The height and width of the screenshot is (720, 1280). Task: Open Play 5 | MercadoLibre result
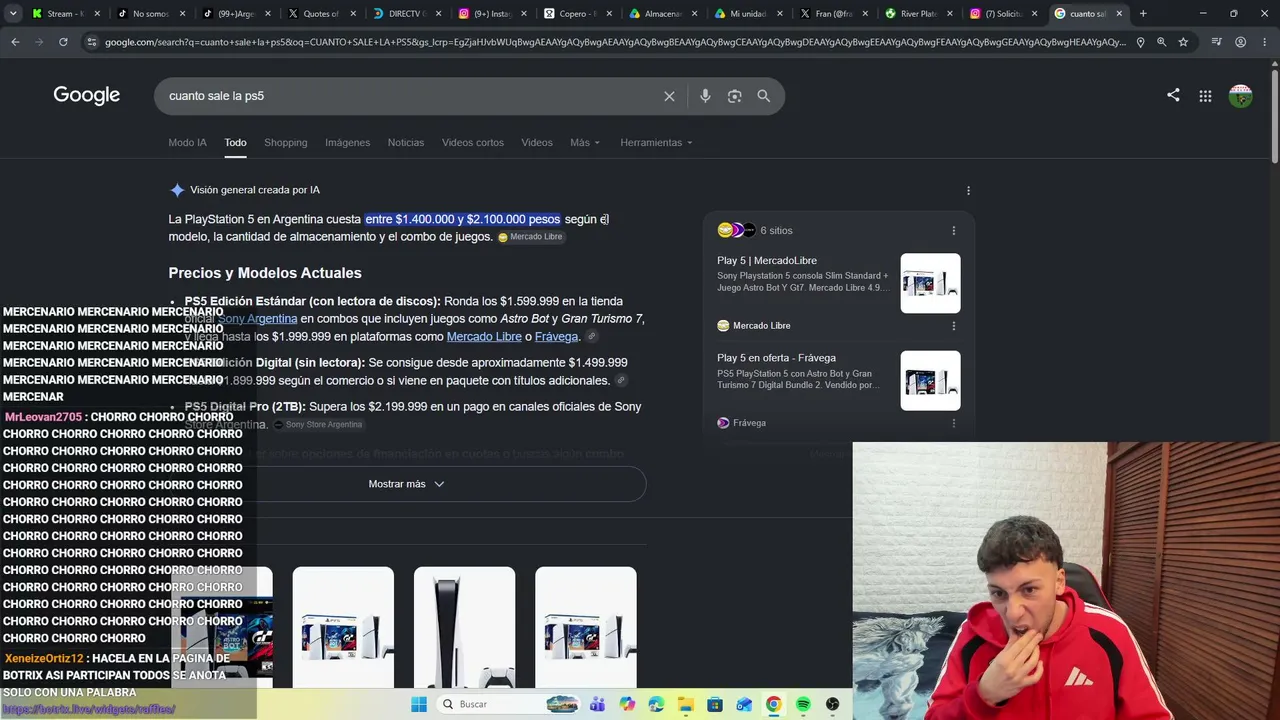coord(767,261)
